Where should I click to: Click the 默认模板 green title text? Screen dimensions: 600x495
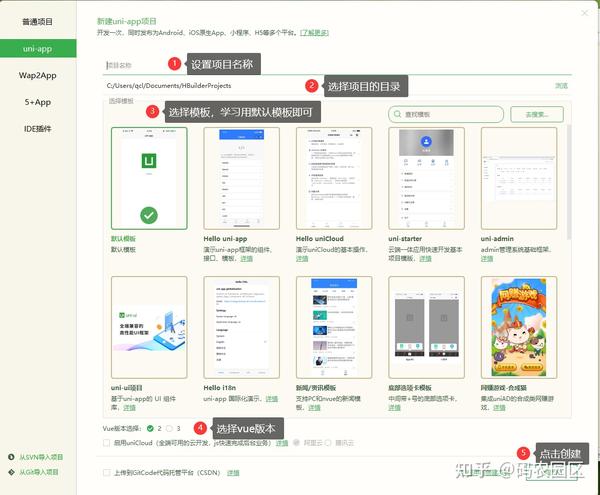(x=123, y=239)
